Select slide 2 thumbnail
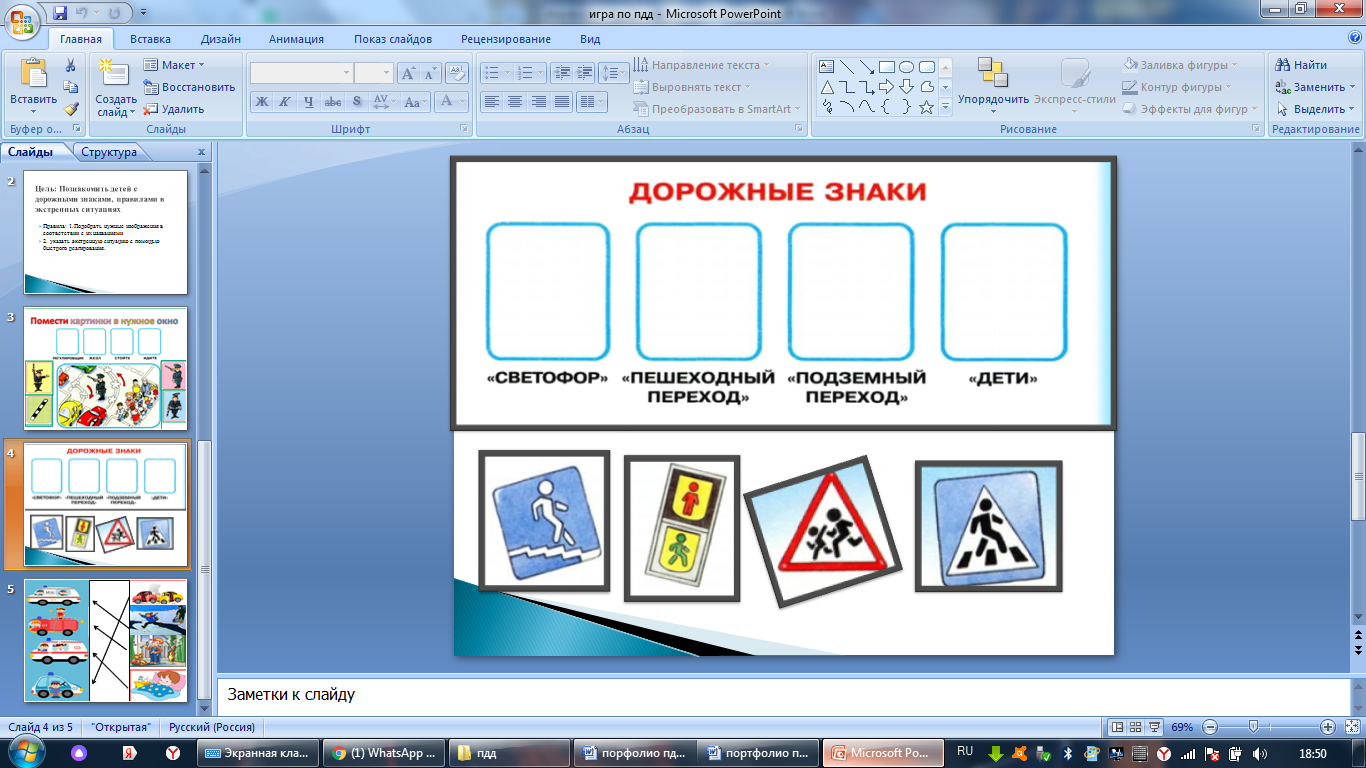 (x=106, y=232)
